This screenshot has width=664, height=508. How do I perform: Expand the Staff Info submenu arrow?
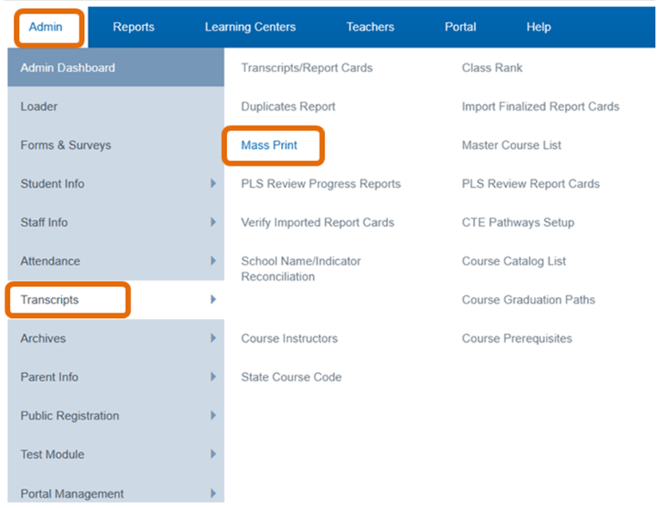(x=213, y=223)
